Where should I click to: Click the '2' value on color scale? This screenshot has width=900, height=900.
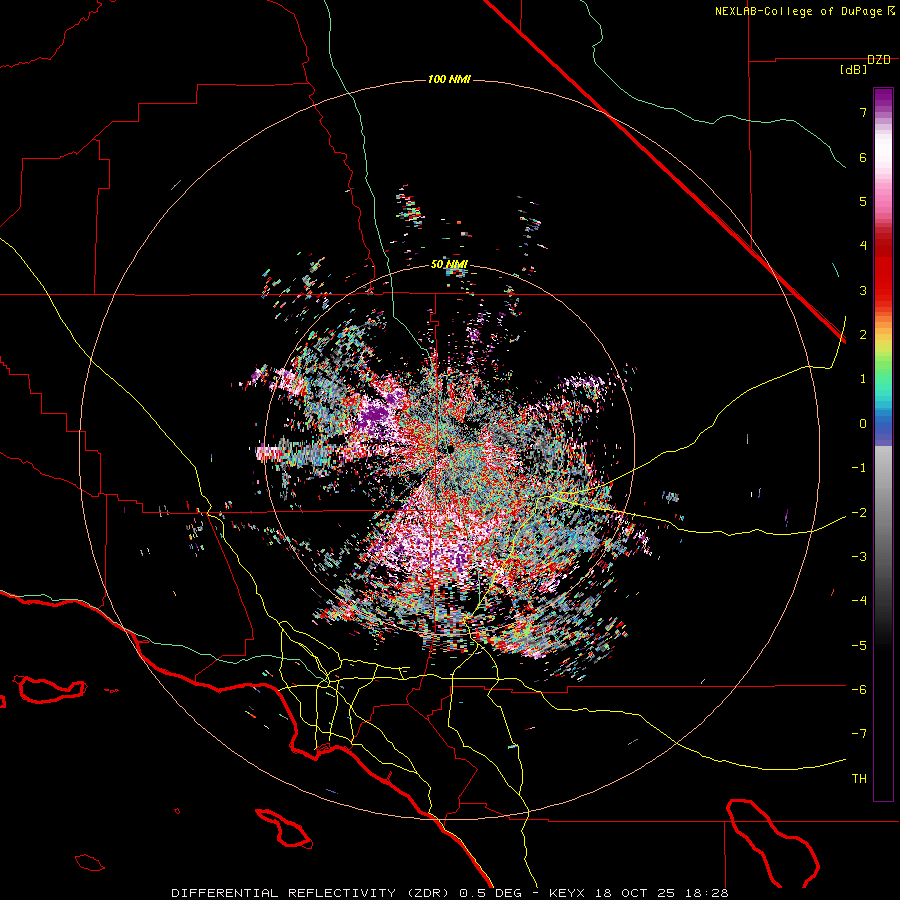[x=863, y=335]
